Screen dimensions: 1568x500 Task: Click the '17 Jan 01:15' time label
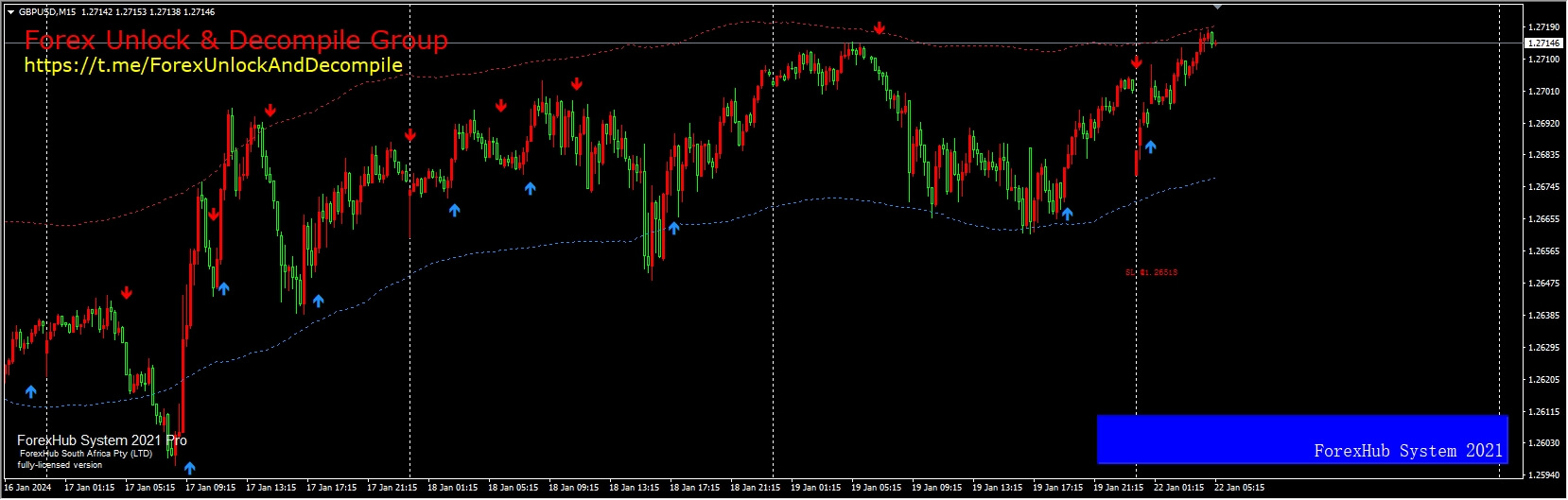pos(89,489)
